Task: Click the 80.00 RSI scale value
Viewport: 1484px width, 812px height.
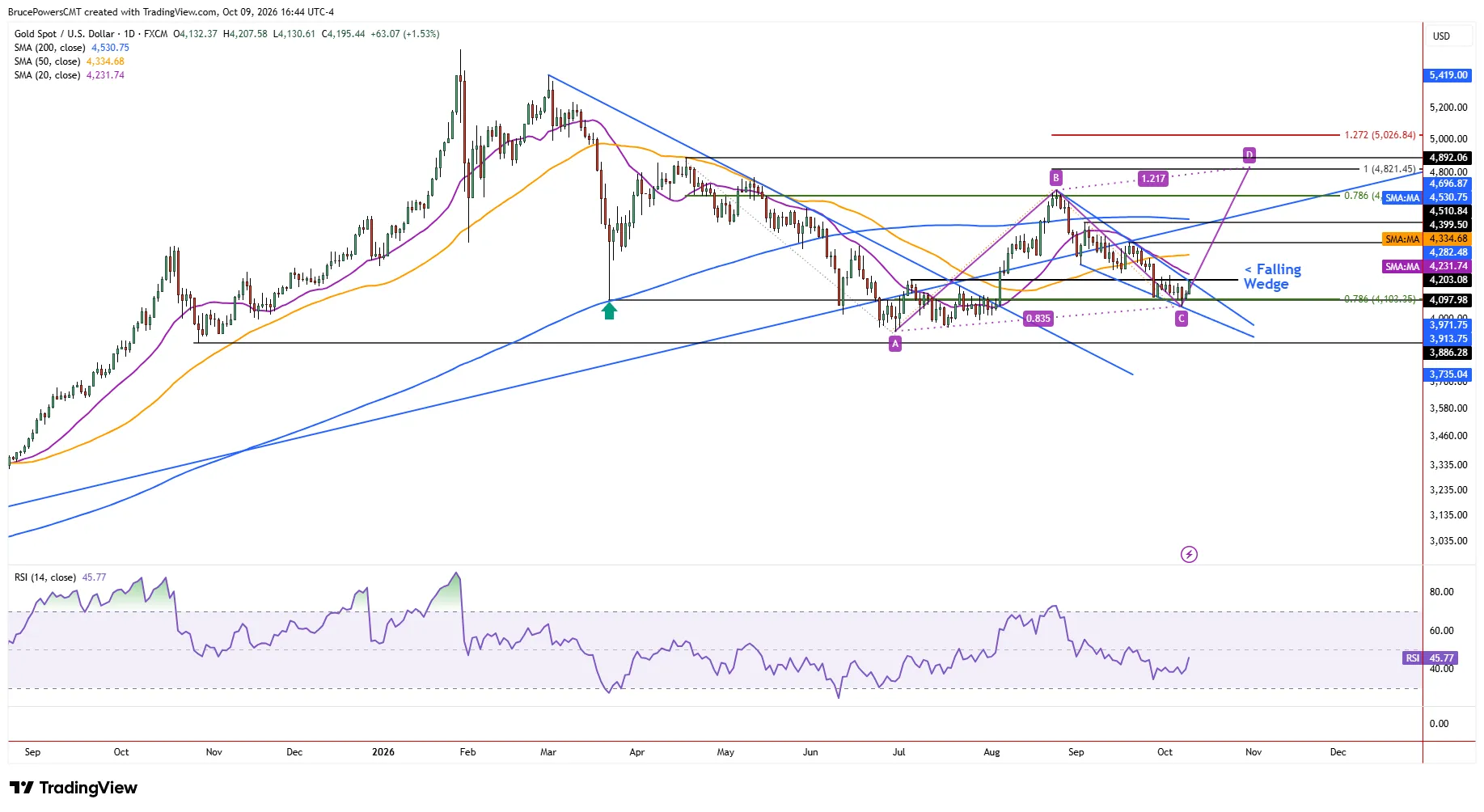Action: tap(1441, 592)
